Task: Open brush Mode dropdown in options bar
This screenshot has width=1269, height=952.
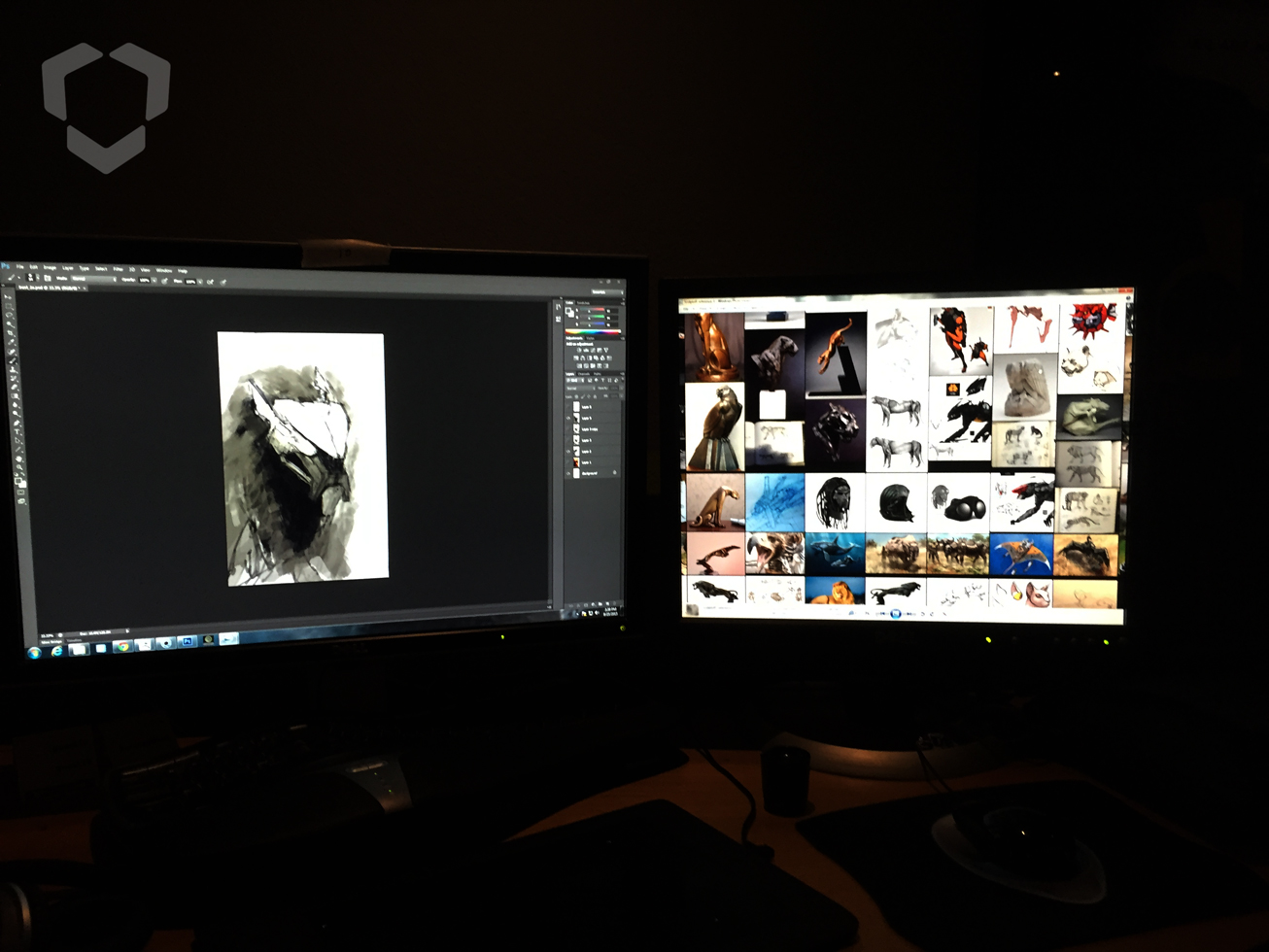Action: pos(94,279)
